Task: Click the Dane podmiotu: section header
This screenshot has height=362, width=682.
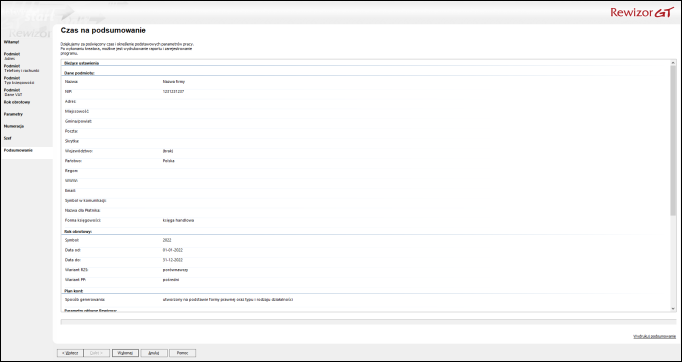Action: (x=80, y=73)
